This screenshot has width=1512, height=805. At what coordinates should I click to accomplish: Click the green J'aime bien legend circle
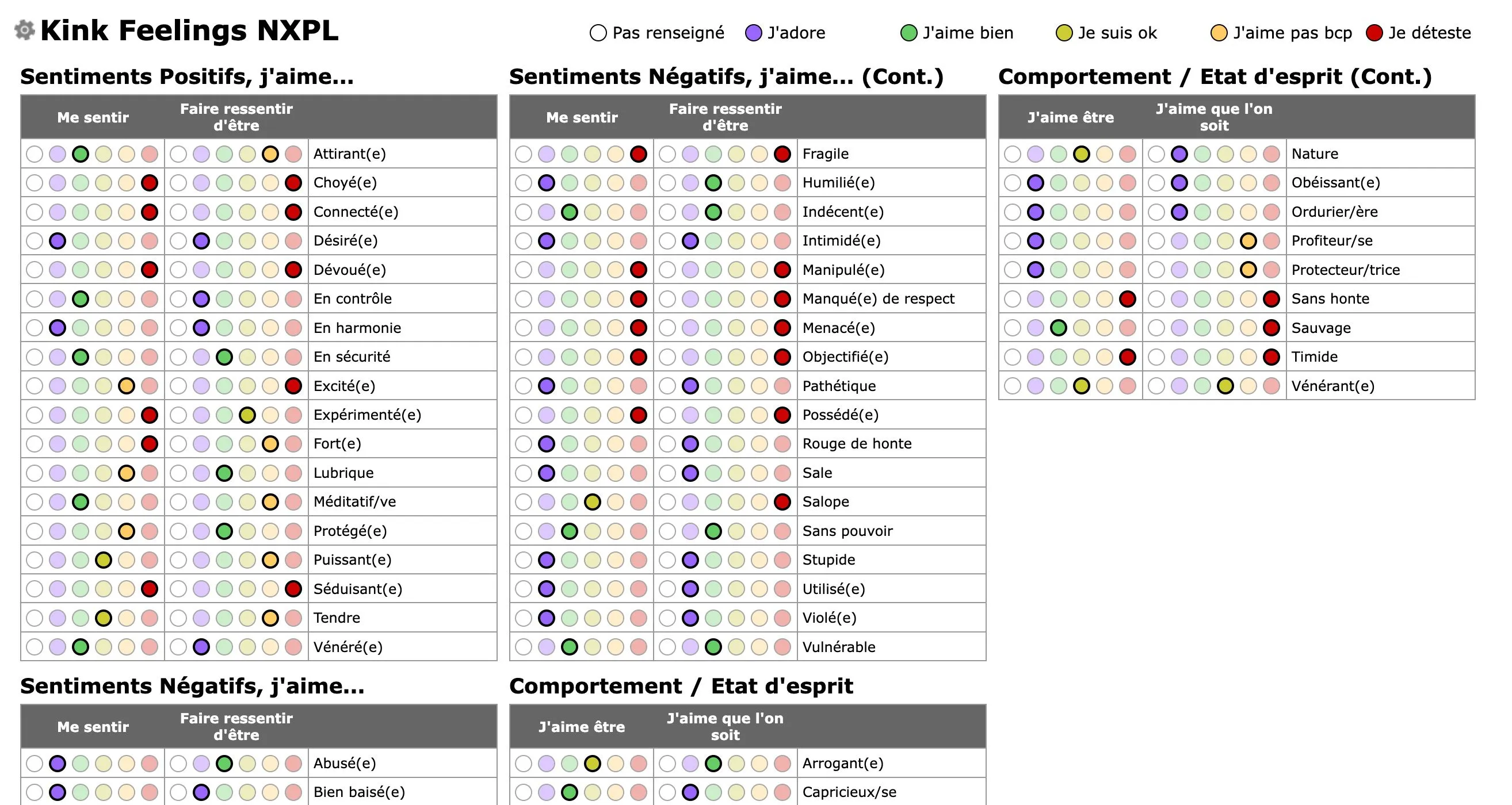pos(908,33)
